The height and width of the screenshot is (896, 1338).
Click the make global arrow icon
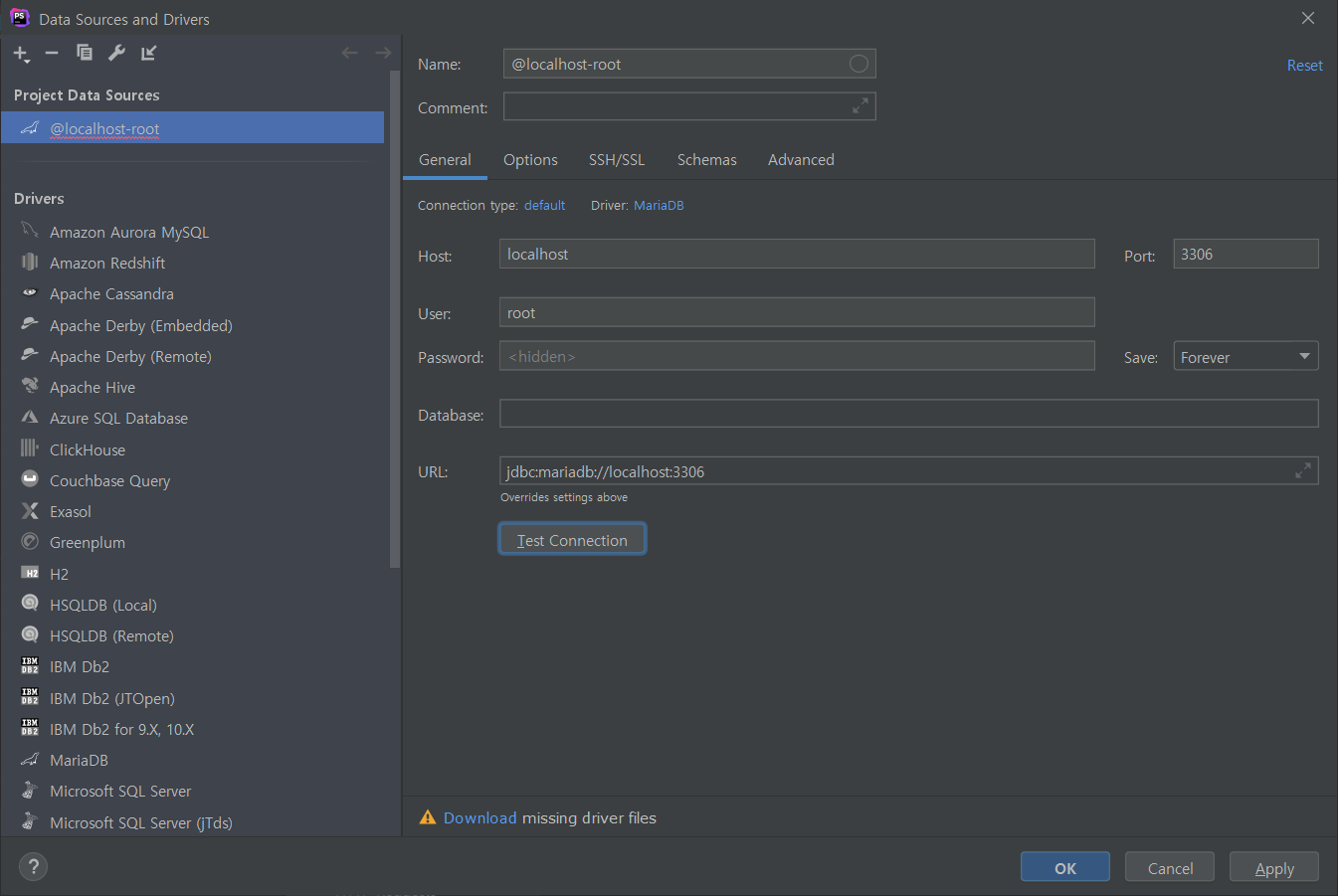click(x=148, y=53)
